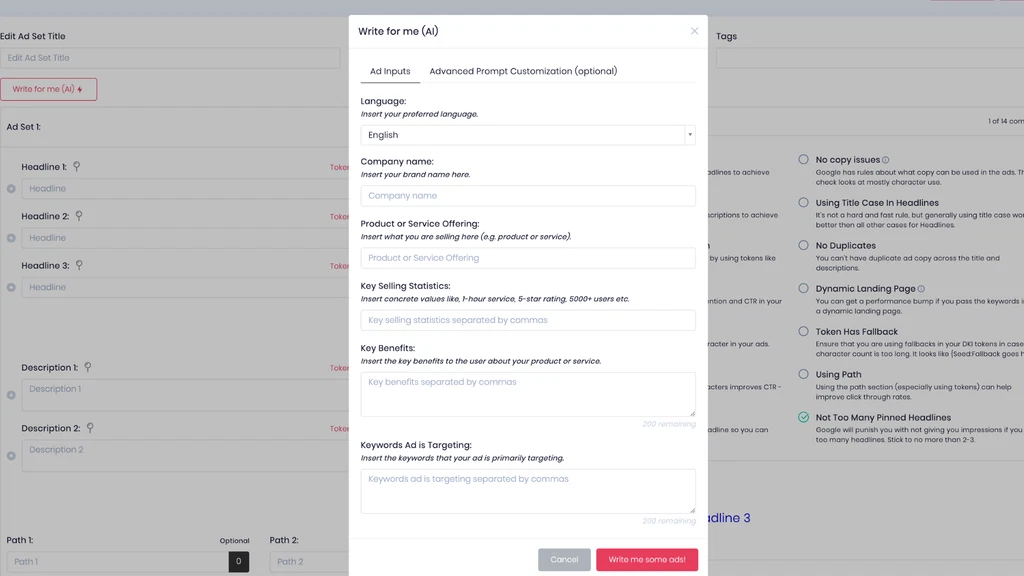
Task: Click the pin icon beside Headline 3
Action: pos(79,266)
